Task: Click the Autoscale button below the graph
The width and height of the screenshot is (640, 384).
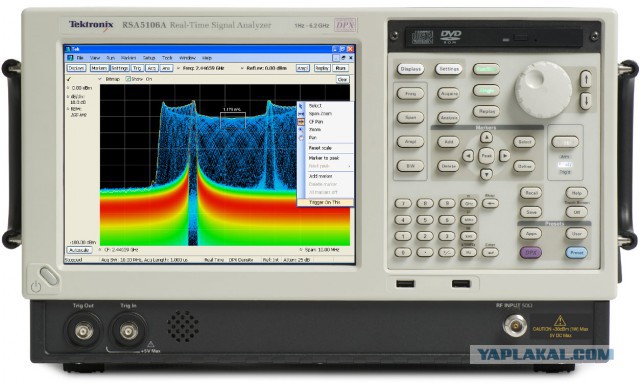Action: (x=79, y=250)
